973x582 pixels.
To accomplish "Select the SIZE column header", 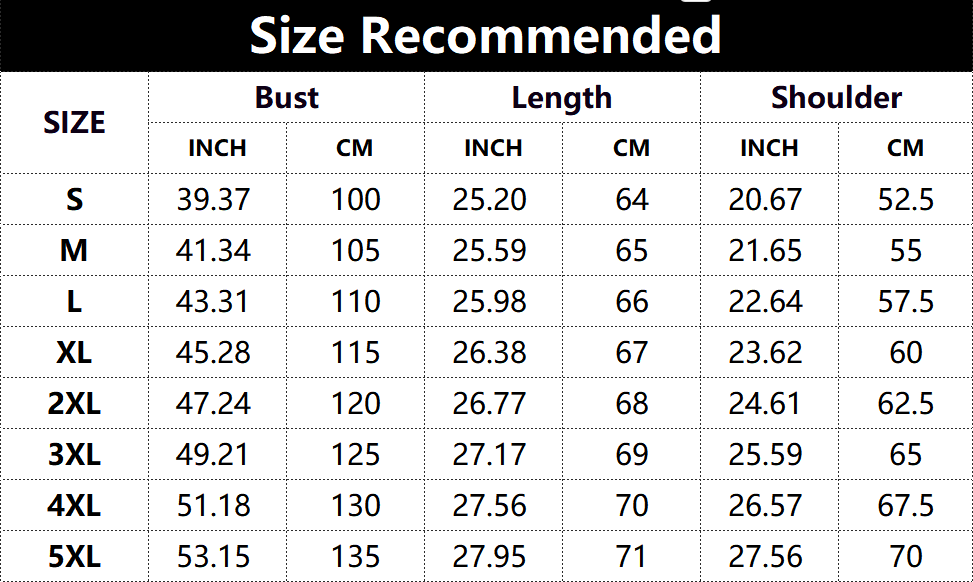I will [x=74, y=123].
